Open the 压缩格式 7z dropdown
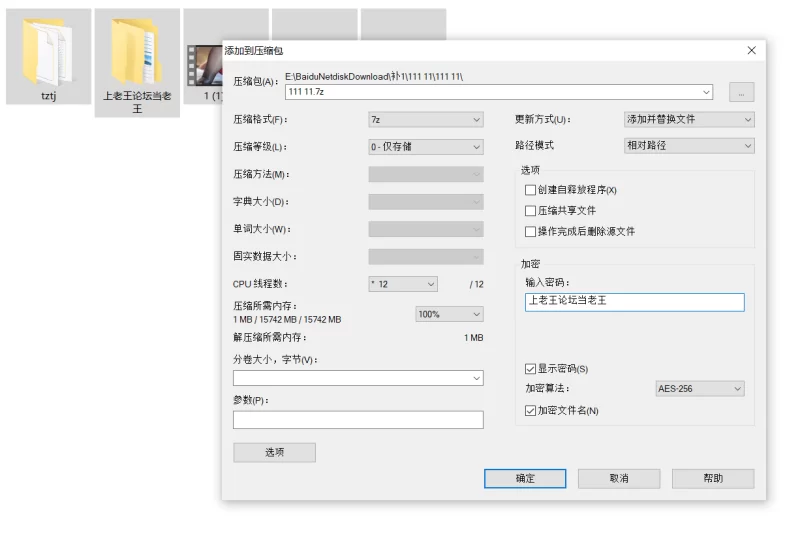The width and height of the screenshot is (800, 542). click(426, 119)
